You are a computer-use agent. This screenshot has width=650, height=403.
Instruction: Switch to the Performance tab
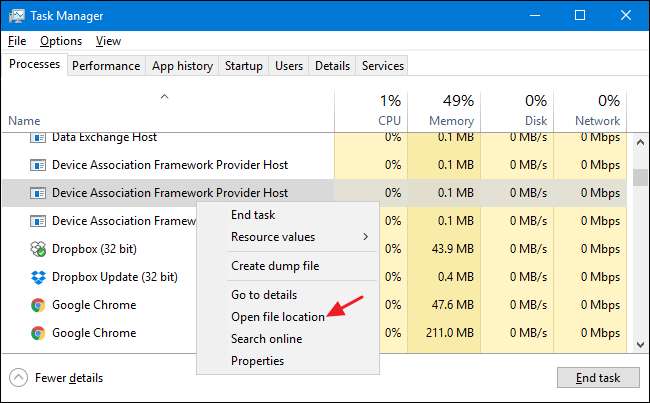[x=106, y=66]
